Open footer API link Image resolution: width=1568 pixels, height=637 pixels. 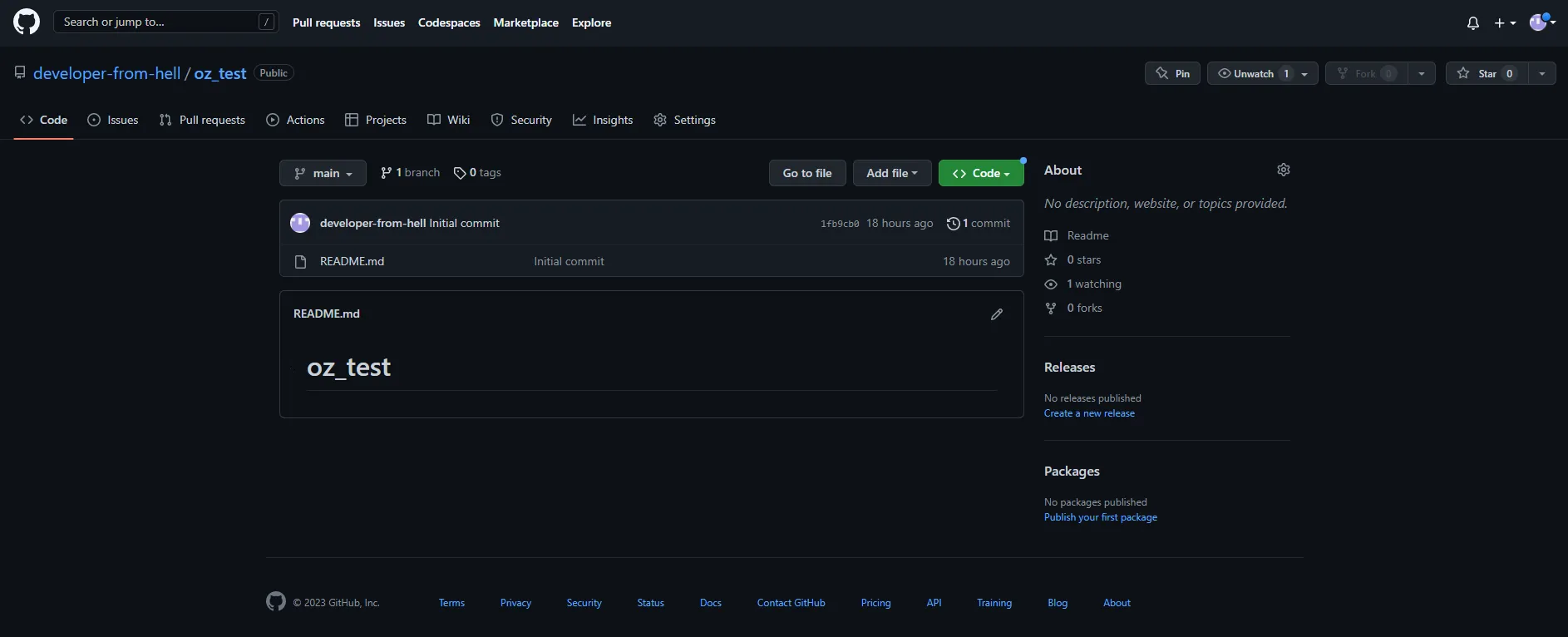pos(934,603)
